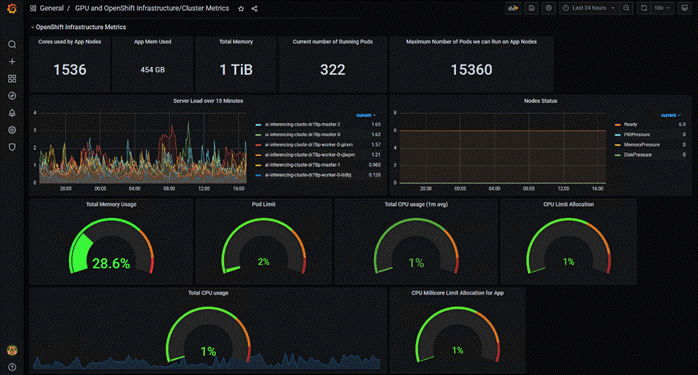This screenshot has width=698, height=375.
Task: Toggle the master-2 series in legend
Action: [302, 125]
